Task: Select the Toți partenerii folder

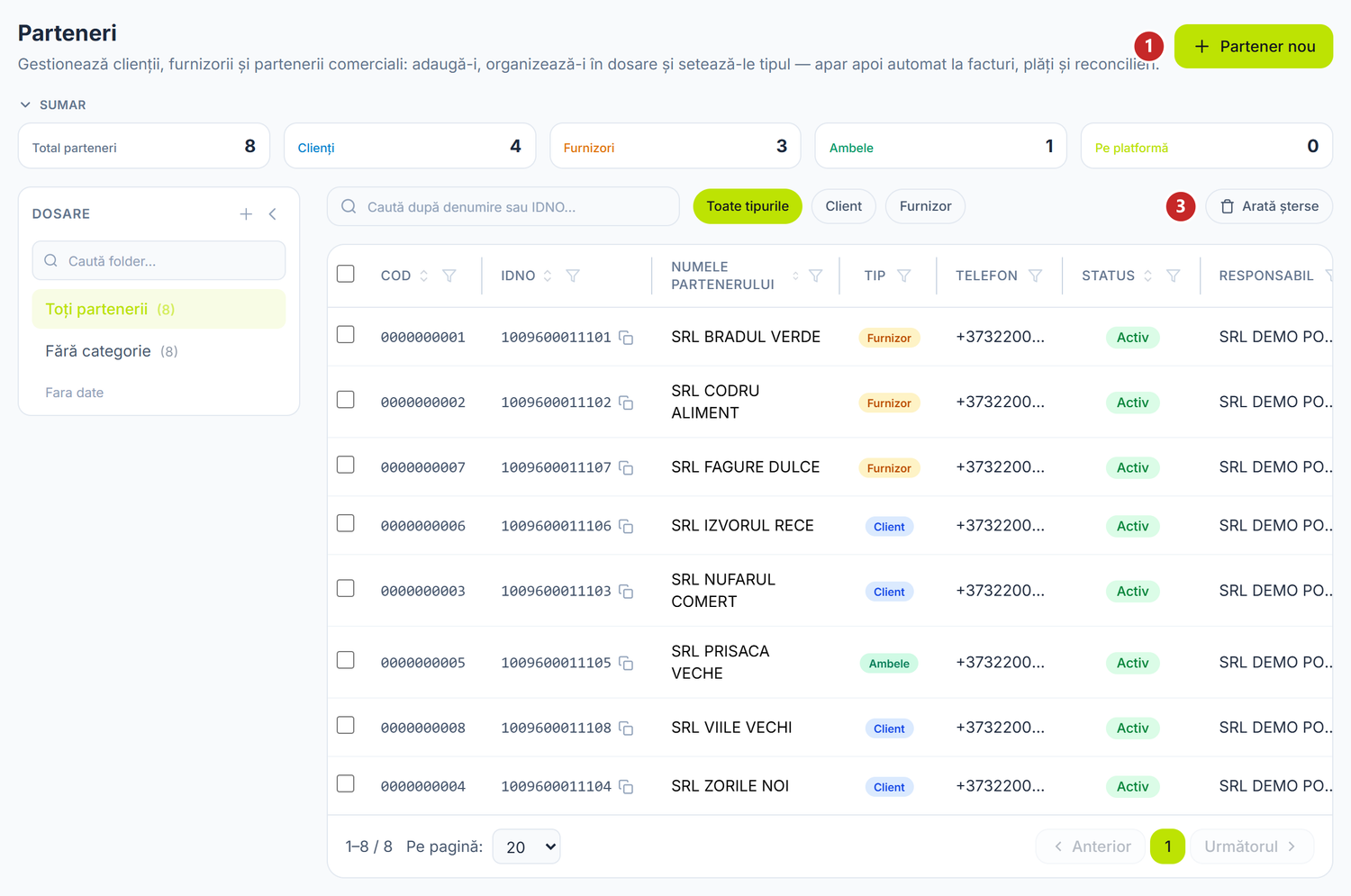Action: point(159,309)
